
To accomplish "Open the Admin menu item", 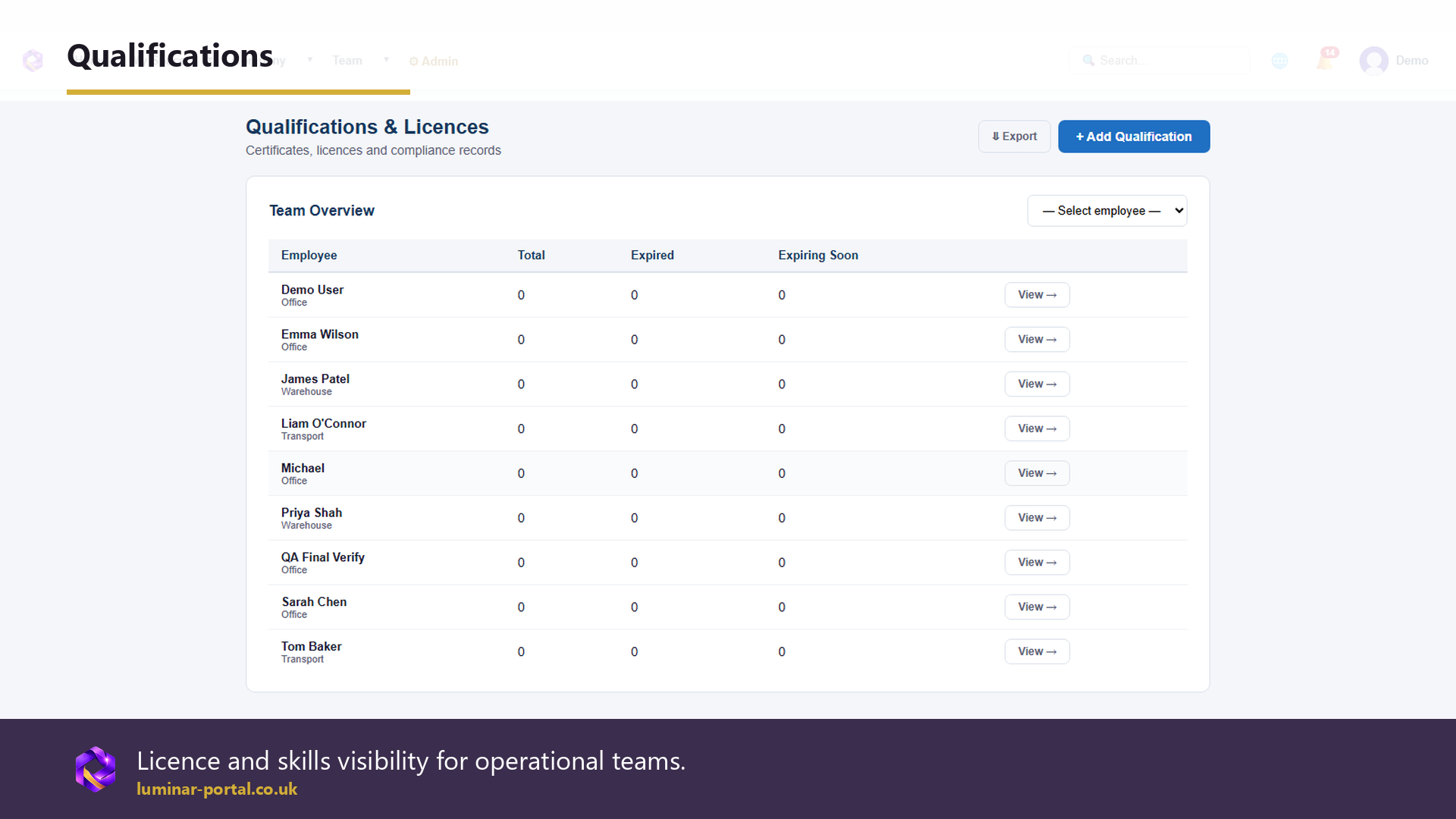I will coord(434,61).
